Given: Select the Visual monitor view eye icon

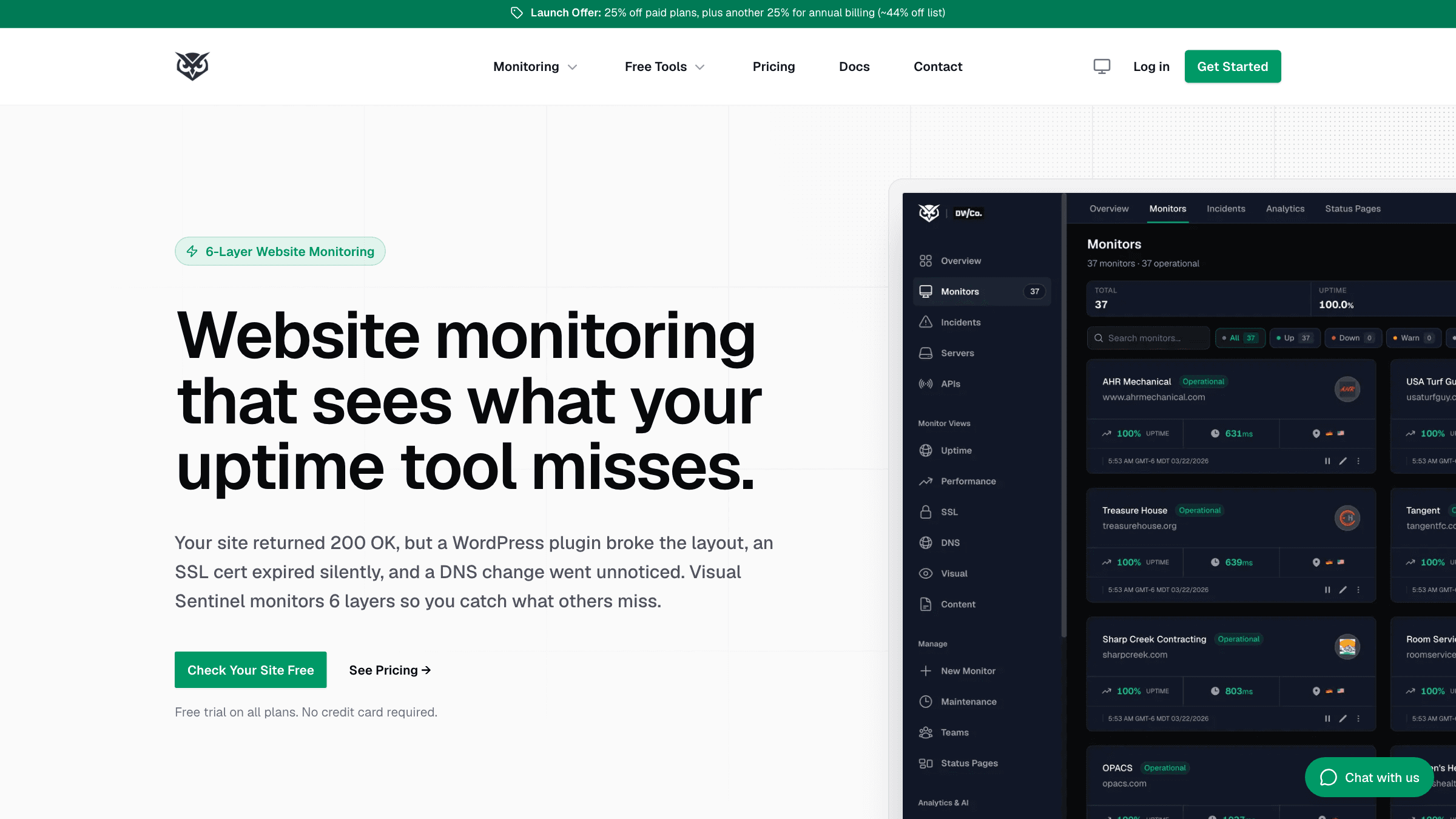Looking at the screenshot, I should (x=926, y=573).
